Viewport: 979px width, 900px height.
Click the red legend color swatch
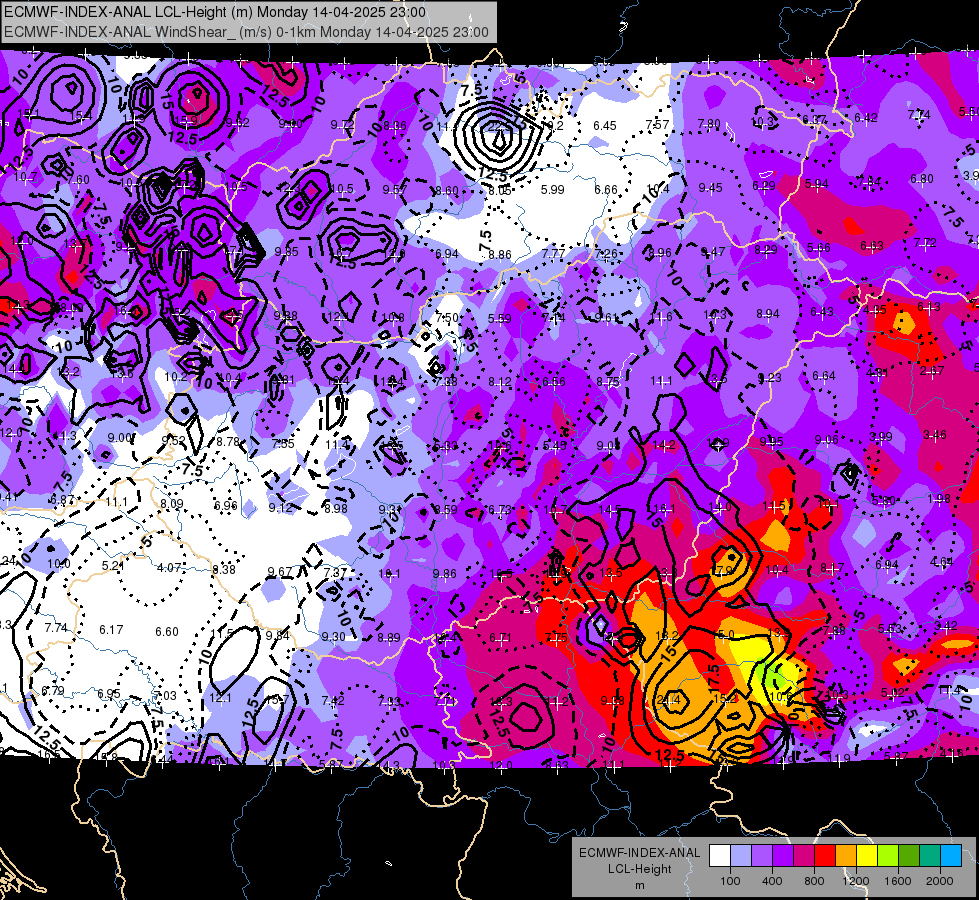pos(825,856)
